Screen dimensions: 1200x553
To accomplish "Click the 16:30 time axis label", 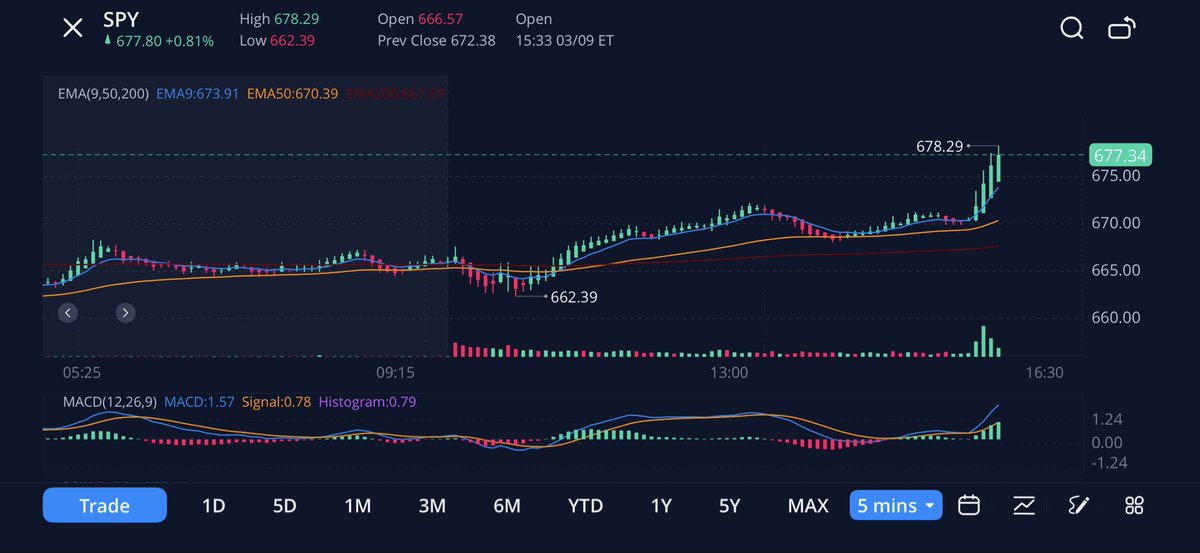I will pos(1043,372).
